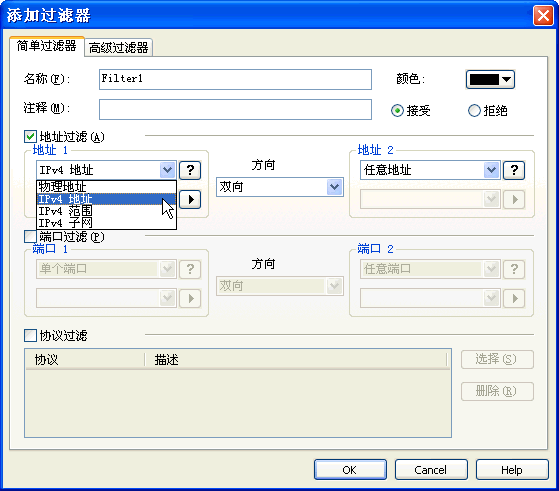Click the Help button

coord(512,470)
